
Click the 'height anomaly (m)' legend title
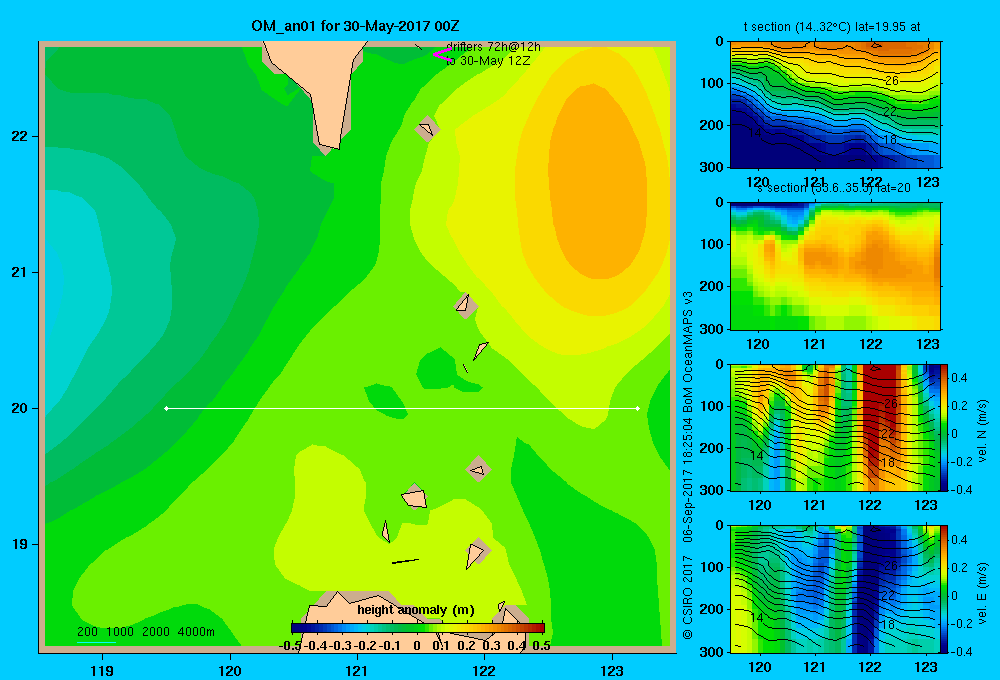click(416, 610)
